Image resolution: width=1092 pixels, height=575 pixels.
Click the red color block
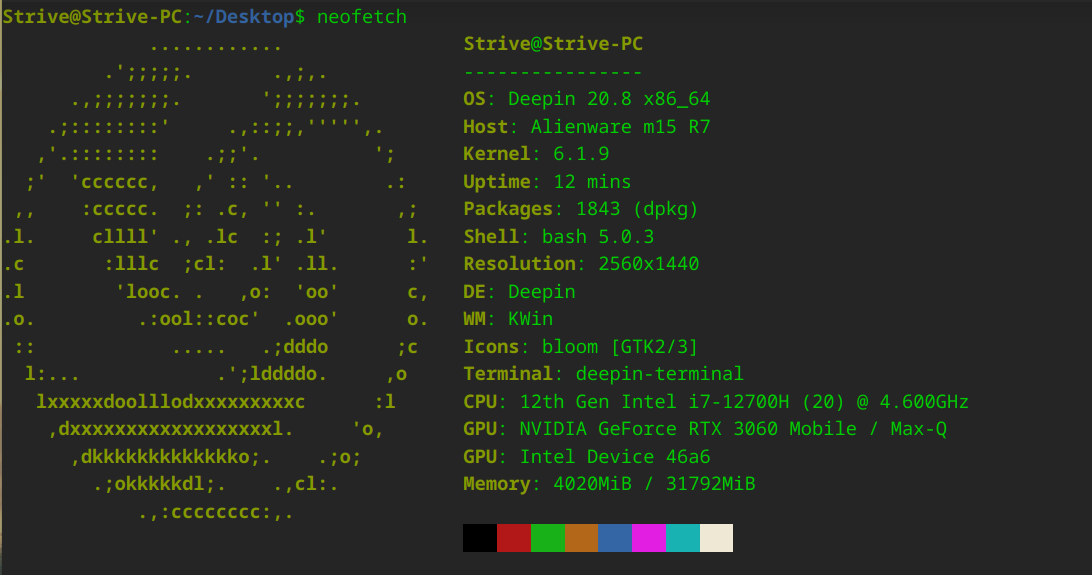514,538
